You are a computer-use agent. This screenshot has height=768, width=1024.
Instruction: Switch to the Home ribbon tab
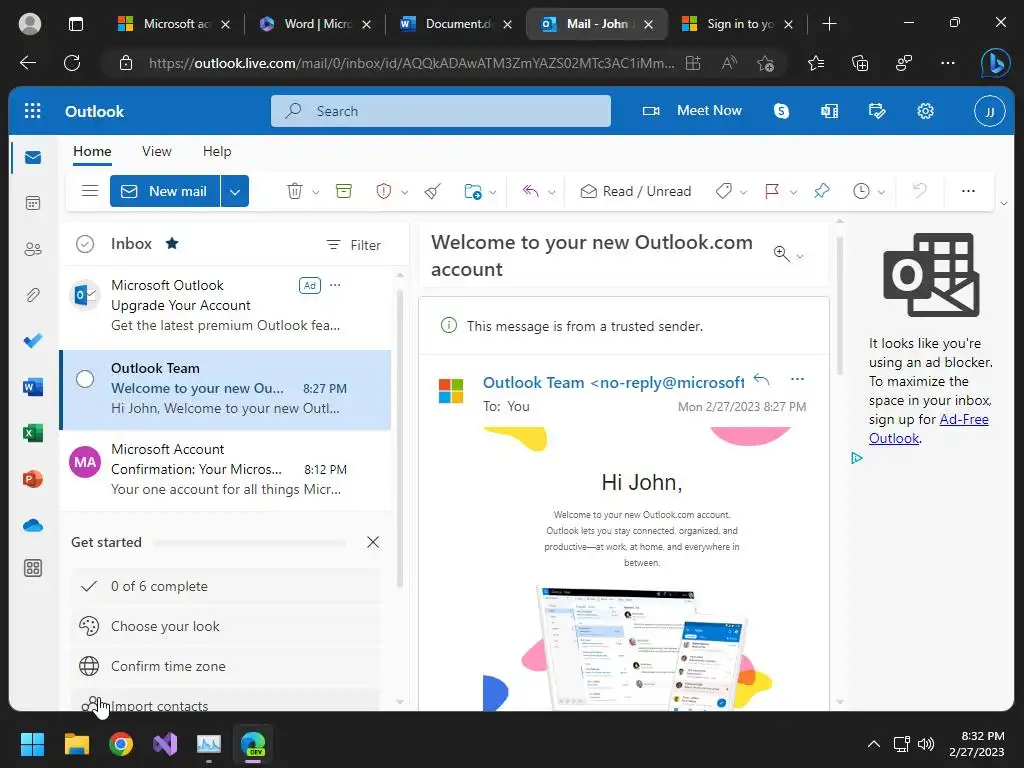[x=92, y=152]
